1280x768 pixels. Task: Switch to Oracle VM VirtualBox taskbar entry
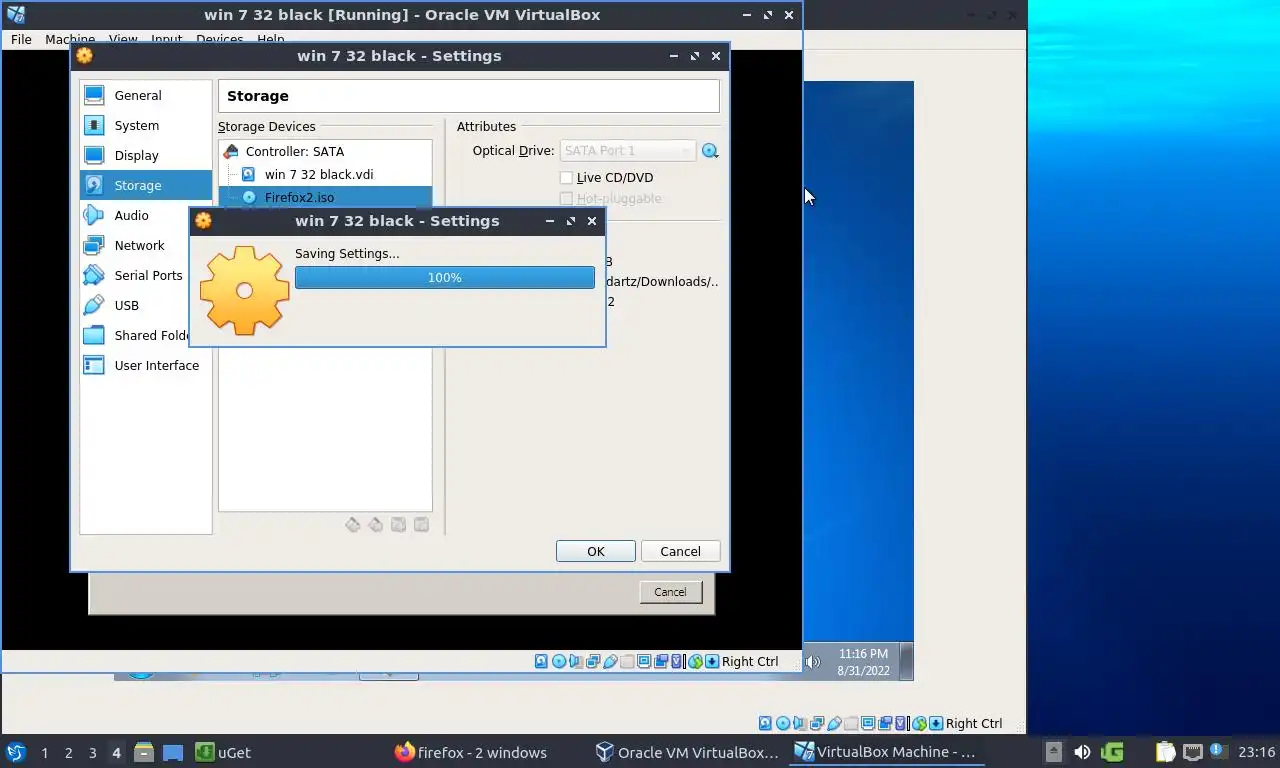point(687,752)
